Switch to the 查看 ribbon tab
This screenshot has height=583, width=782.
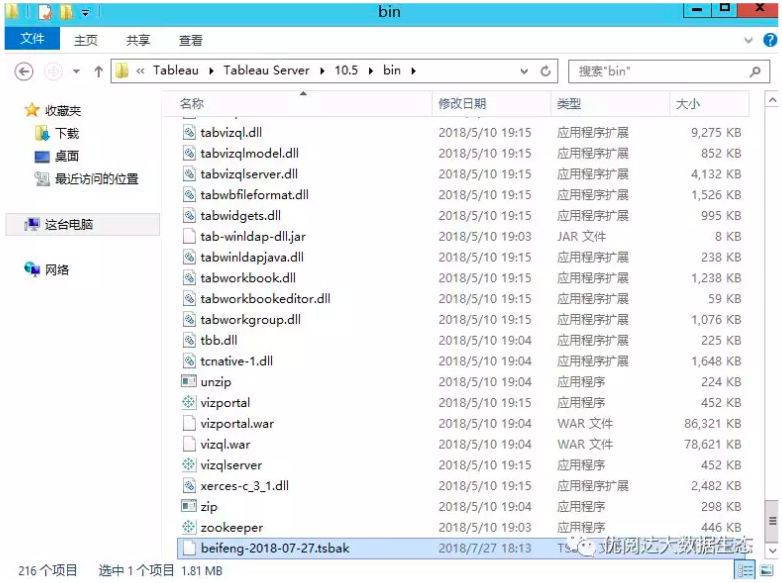click(x=191, y=40)
